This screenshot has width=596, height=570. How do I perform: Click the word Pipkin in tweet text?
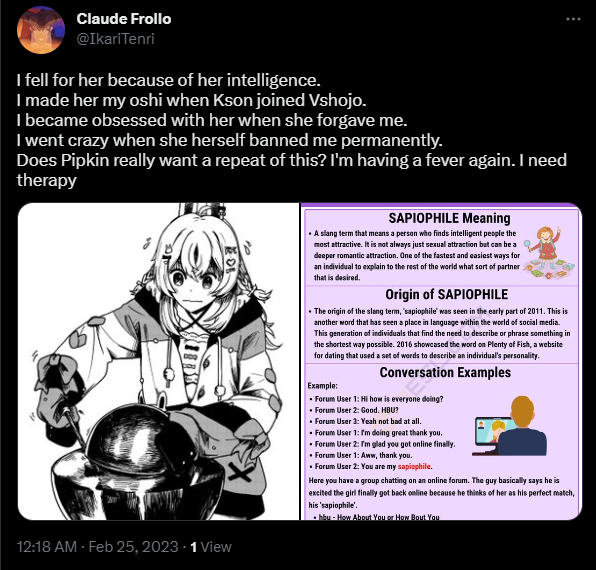pos(85,160)
